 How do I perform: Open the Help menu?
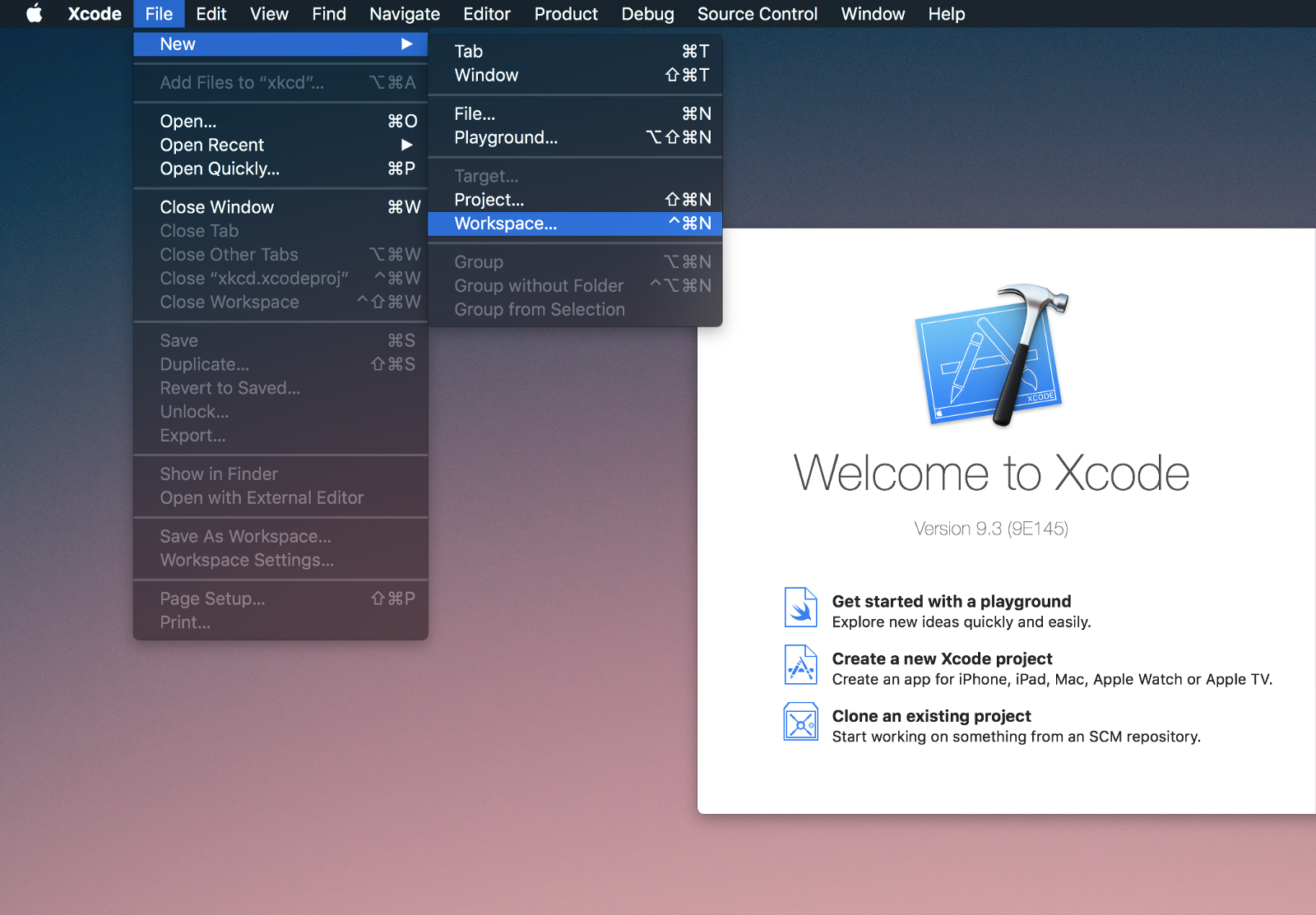pos(947,14)
